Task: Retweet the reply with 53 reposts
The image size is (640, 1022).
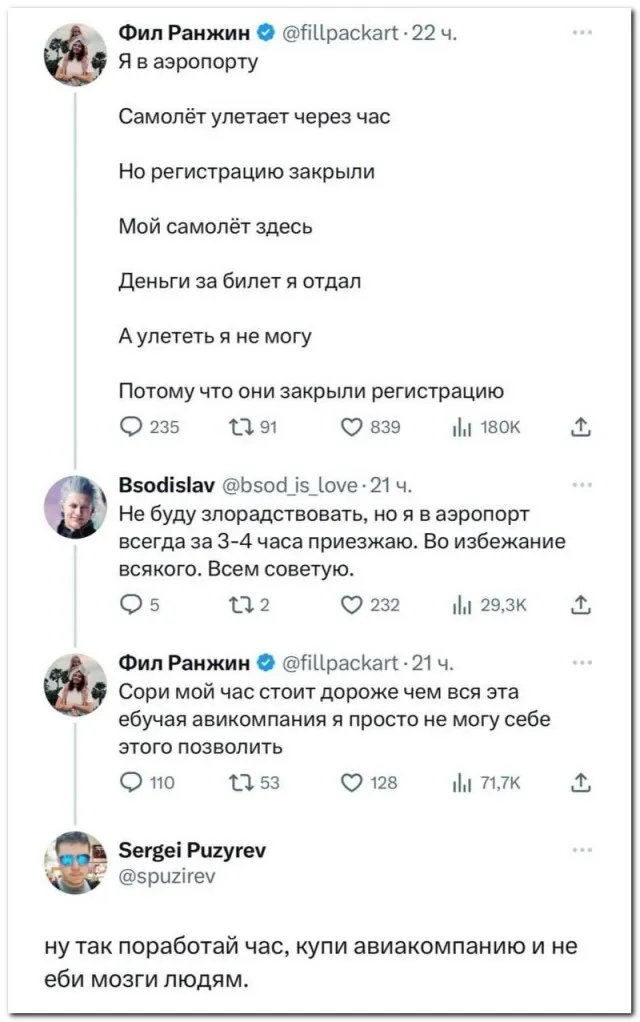Action: tap(243, 781)
